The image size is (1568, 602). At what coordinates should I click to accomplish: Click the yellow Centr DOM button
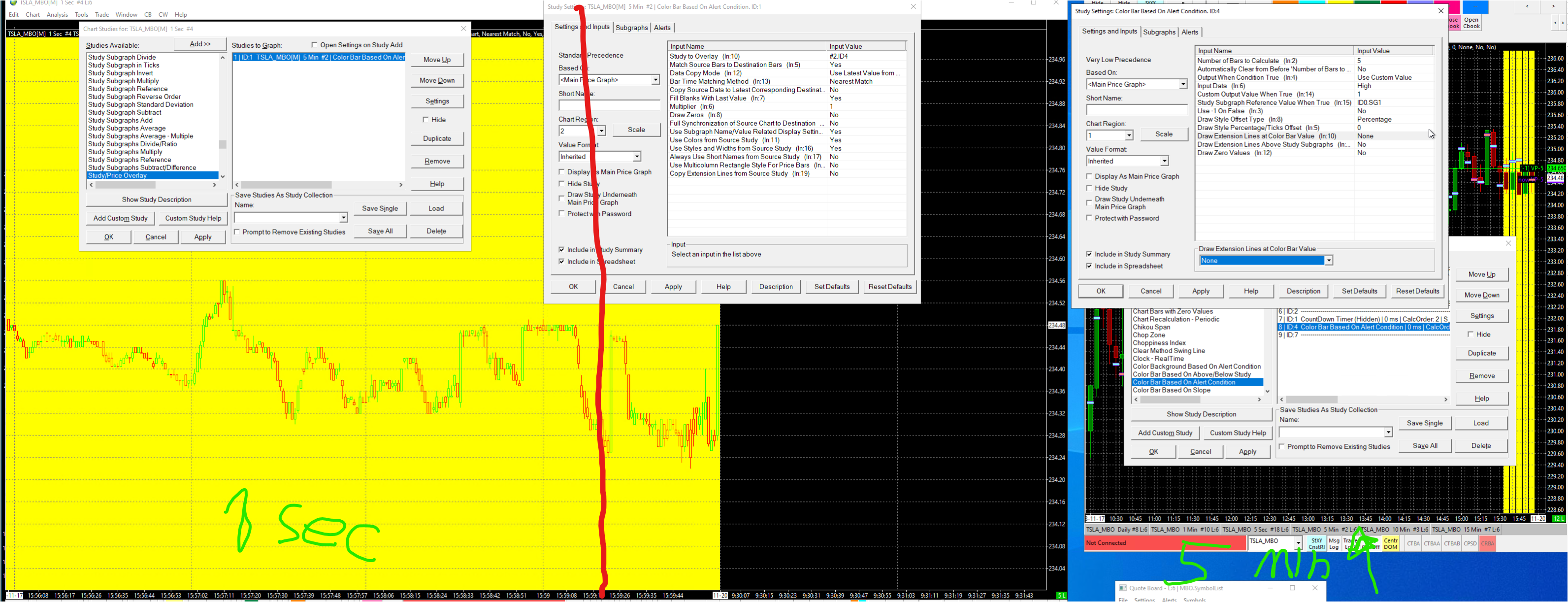tap(1390, 543)
